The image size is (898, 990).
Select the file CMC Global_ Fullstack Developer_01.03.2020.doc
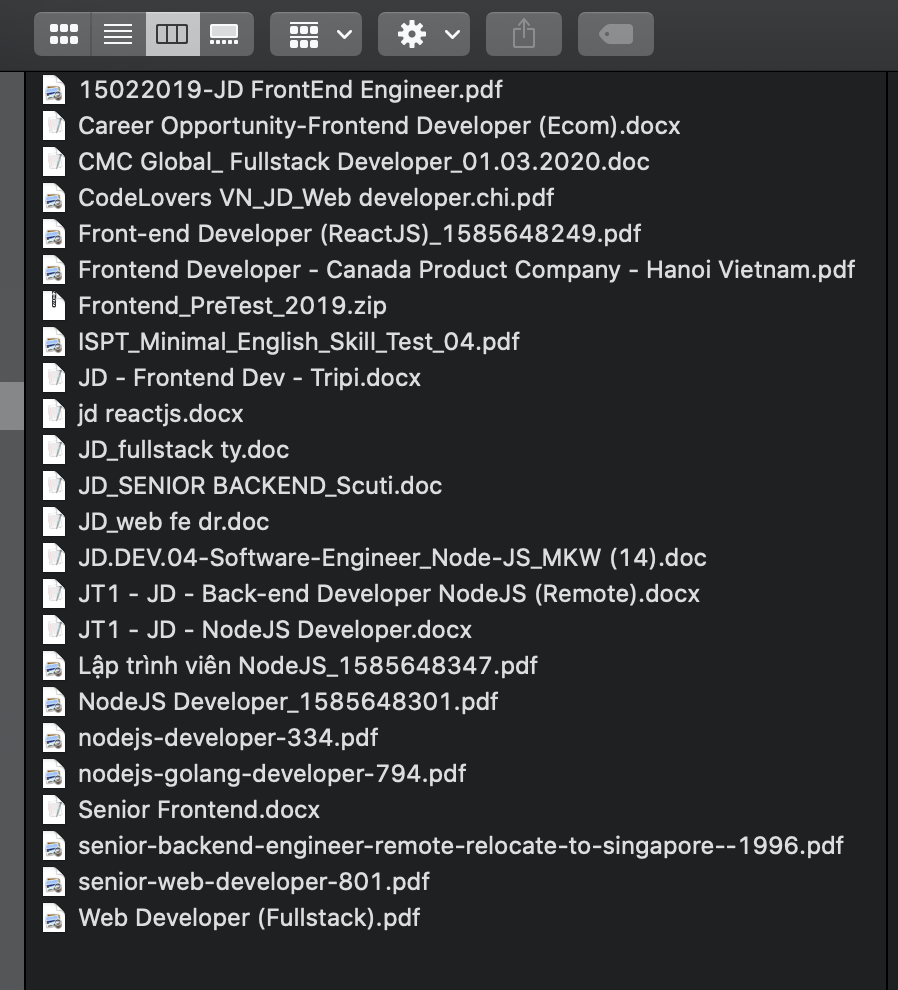[x=363, y=162]
